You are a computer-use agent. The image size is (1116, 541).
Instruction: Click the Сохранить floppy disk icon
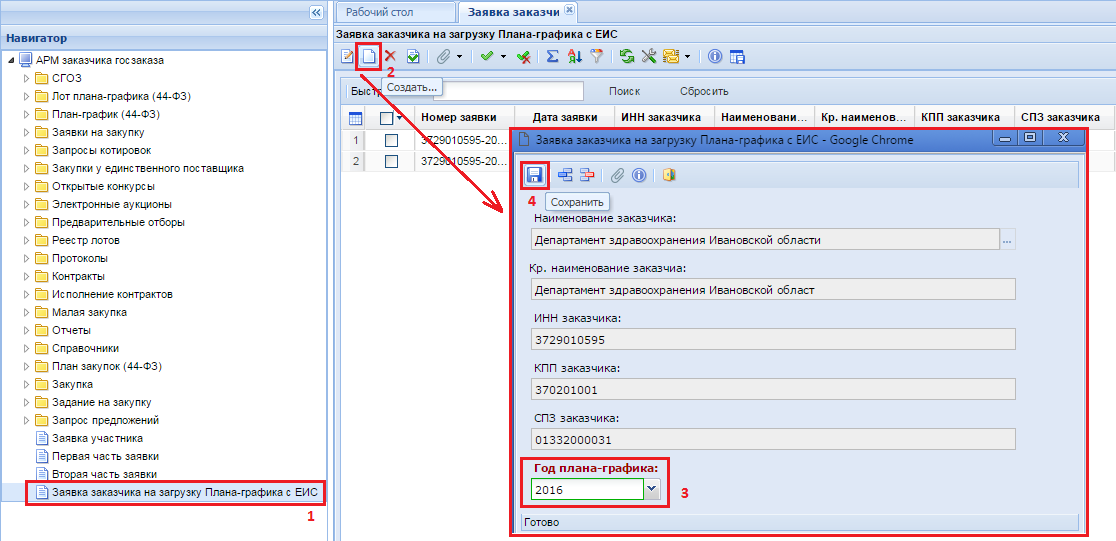click(x=535, y=175)
